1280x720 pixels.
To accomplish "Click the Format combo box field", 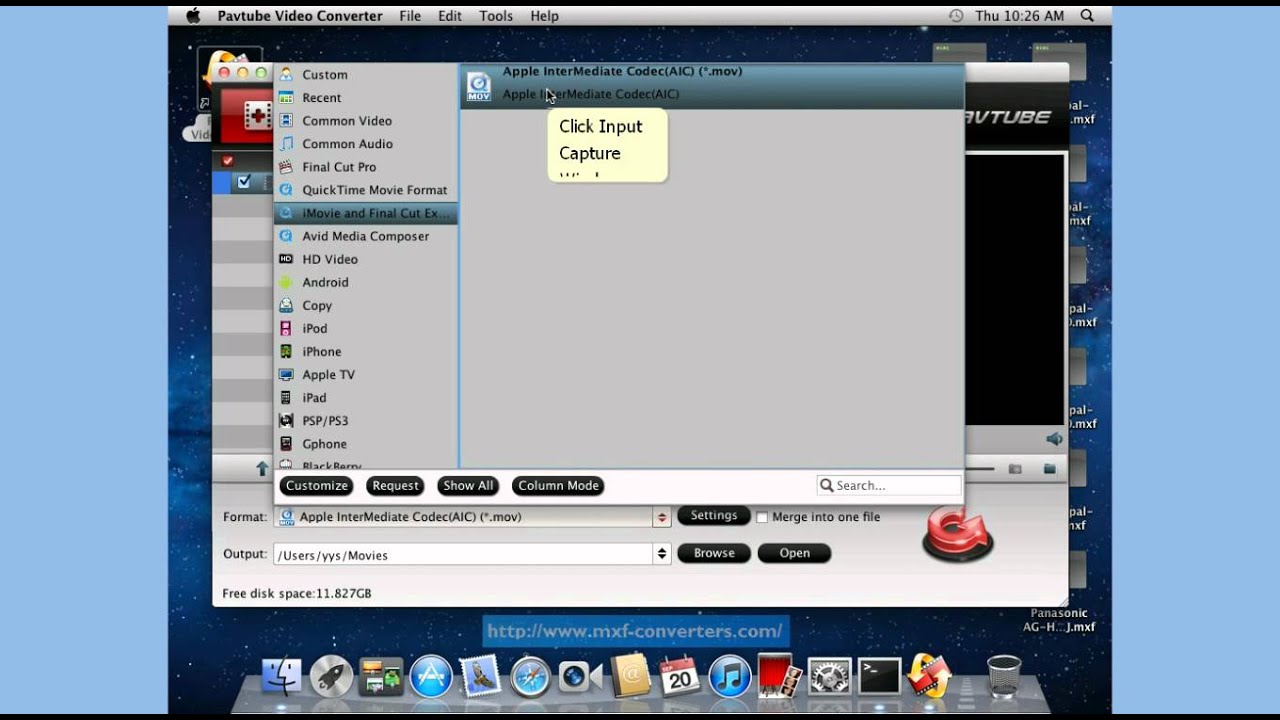I will point(464,517).
